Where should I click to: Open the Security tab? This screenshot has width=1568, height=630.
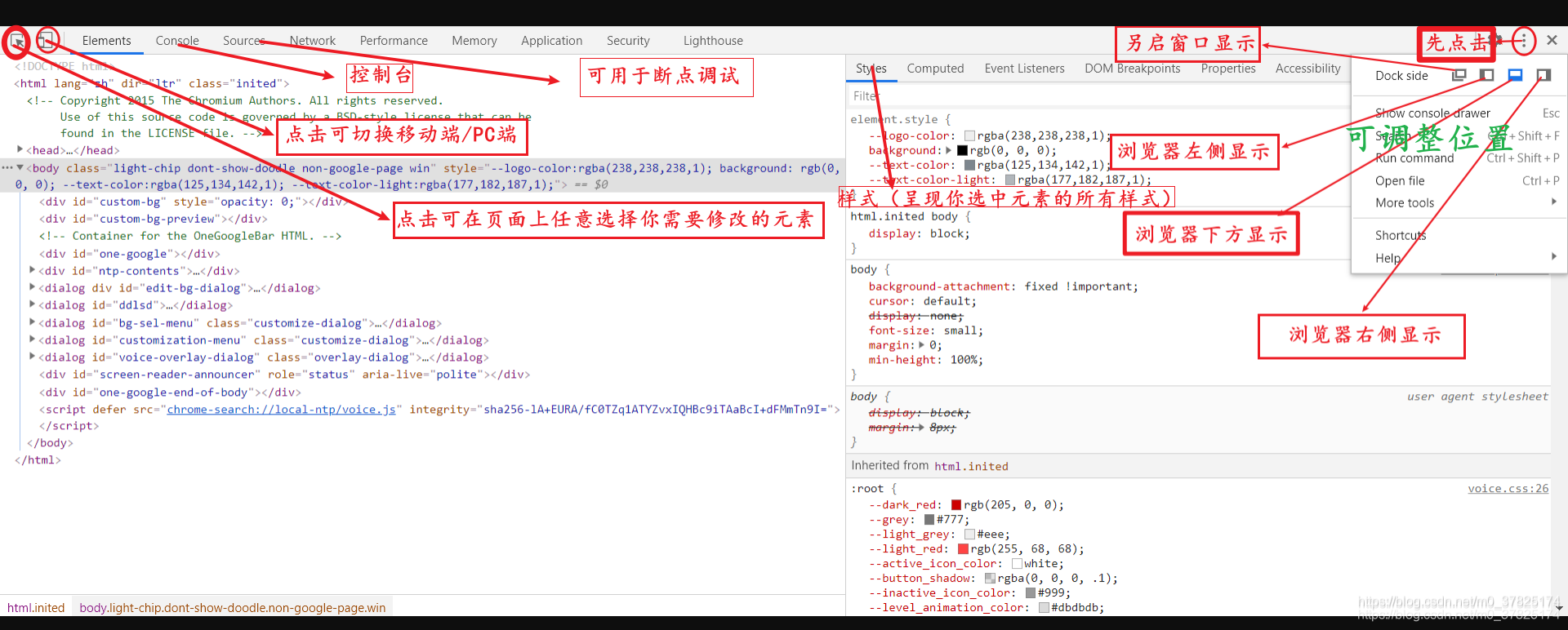coord(628,41)
